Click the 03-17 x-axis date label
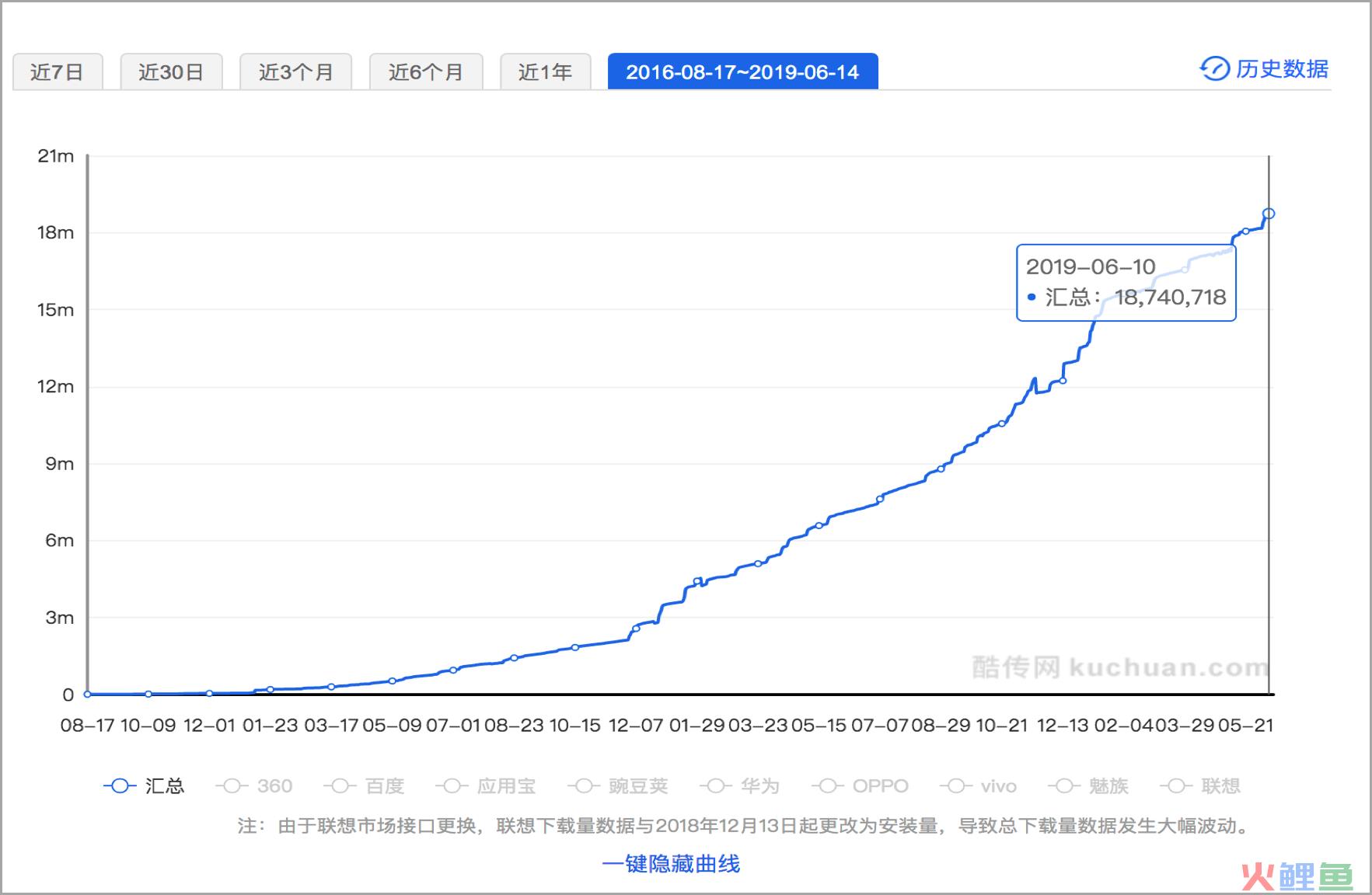1372x895 pixels. pyautogui.click(x=331, y=726)
